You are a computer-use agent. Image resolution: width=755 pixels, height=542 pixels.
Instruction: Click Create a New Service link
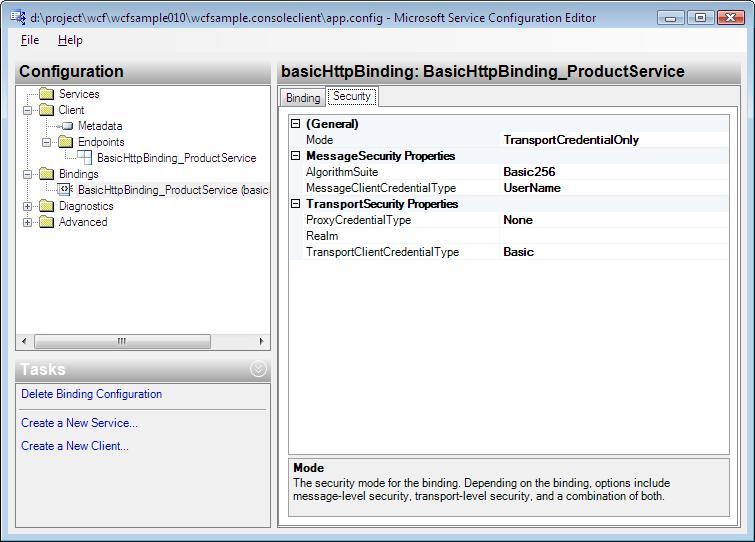click(79, 423)
